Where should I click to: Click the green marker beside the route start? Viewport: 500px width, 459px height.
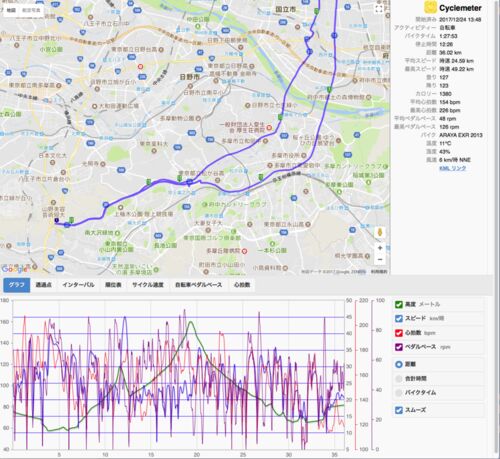[72, 220]
